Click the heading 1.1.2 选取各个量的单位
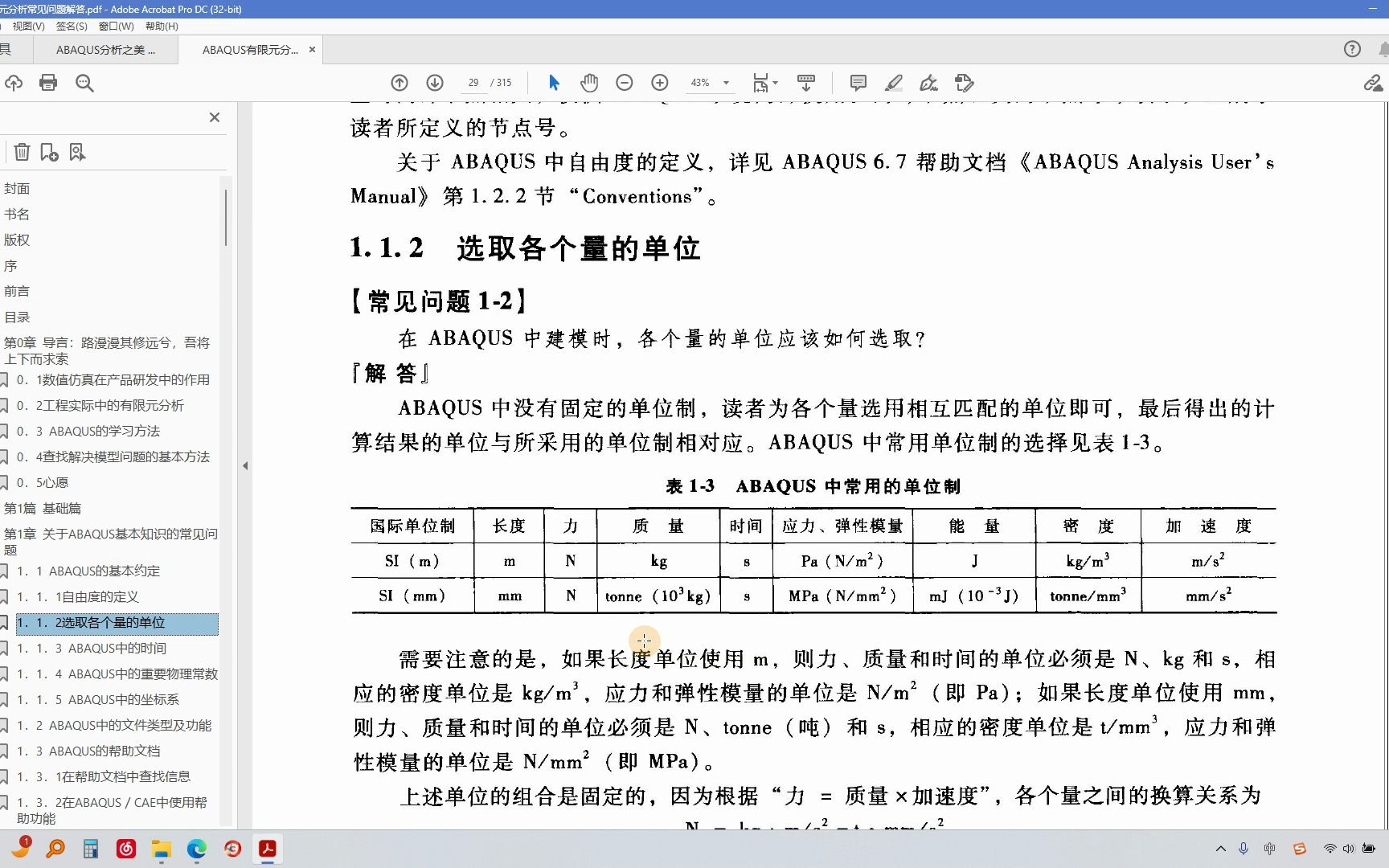1389x868 pixels. [x=525, y=248]
